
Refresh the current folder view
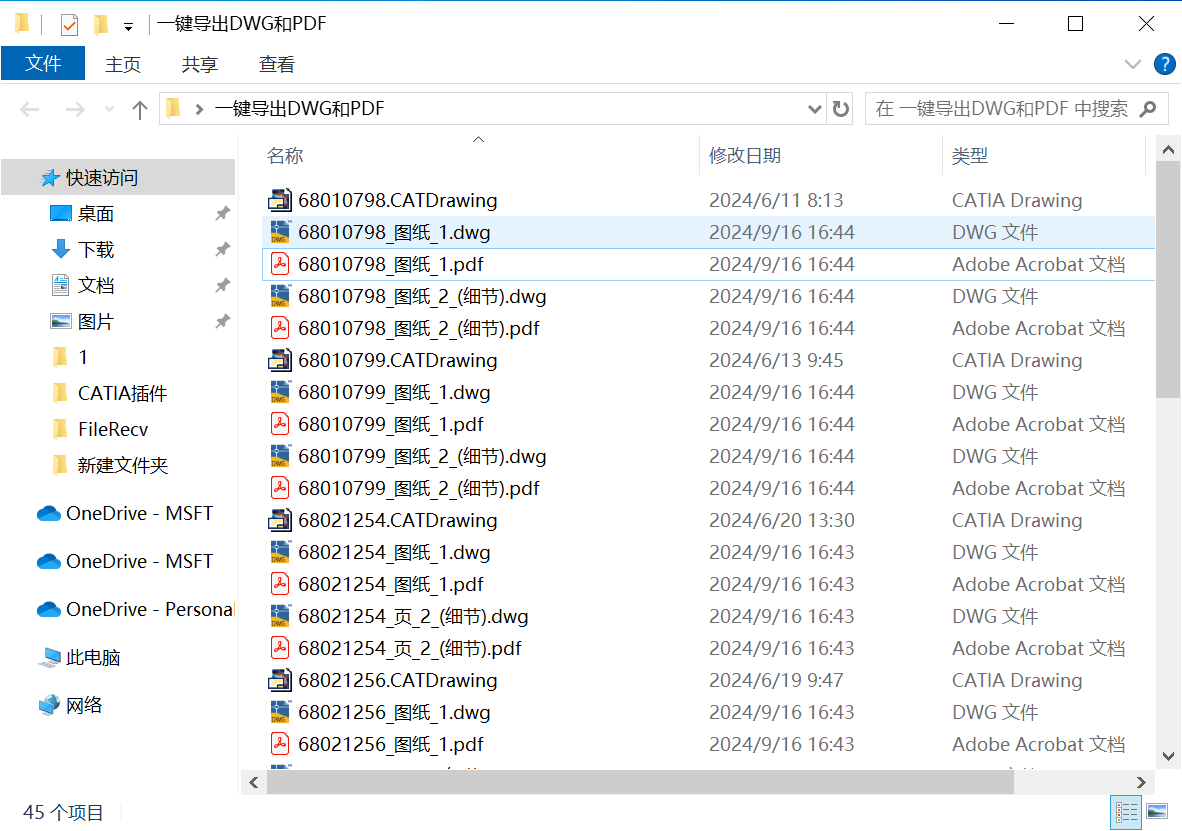point(841,109)
